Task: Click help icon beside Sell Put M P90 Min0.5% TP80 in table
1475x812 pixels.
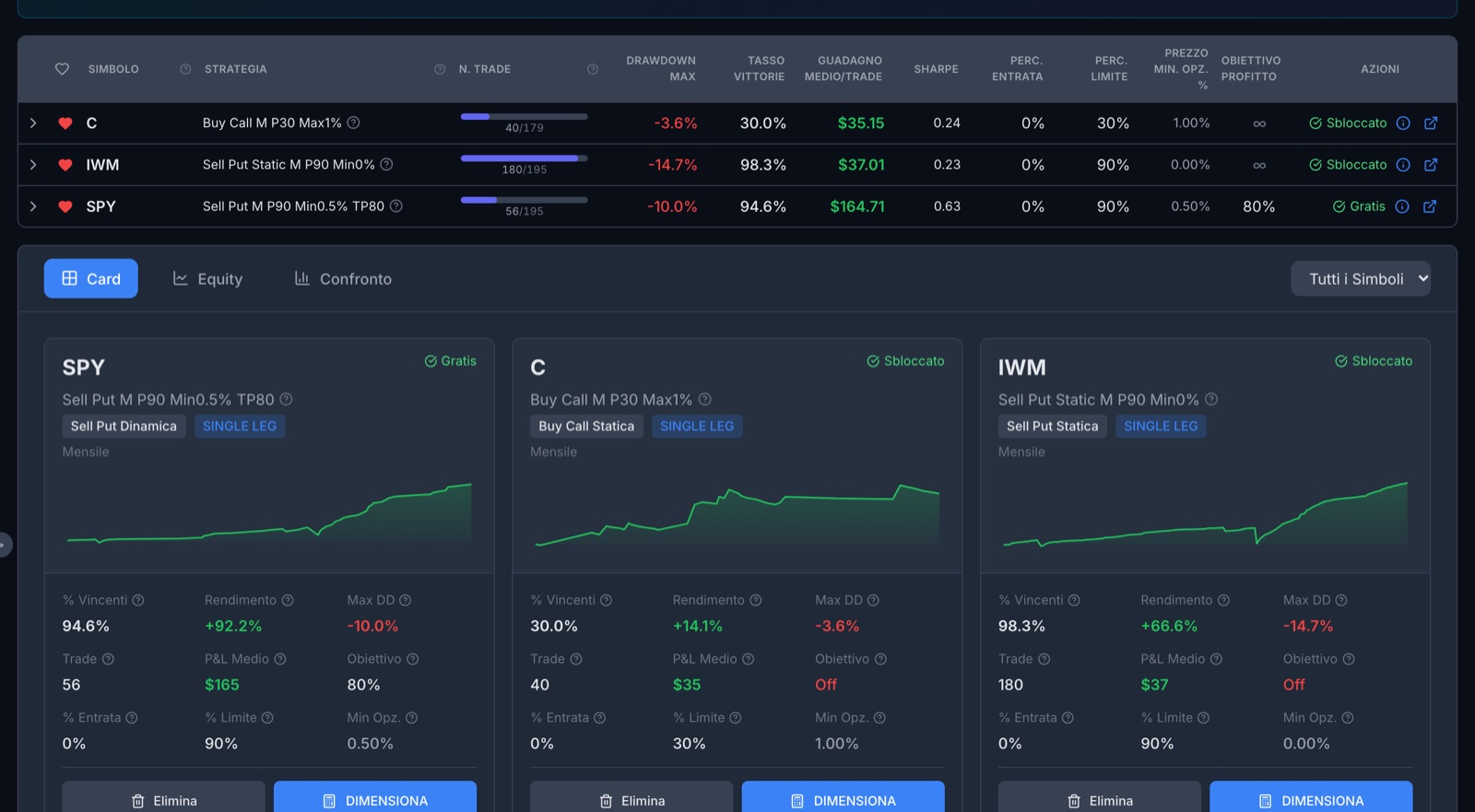Action: coord(395,206)
